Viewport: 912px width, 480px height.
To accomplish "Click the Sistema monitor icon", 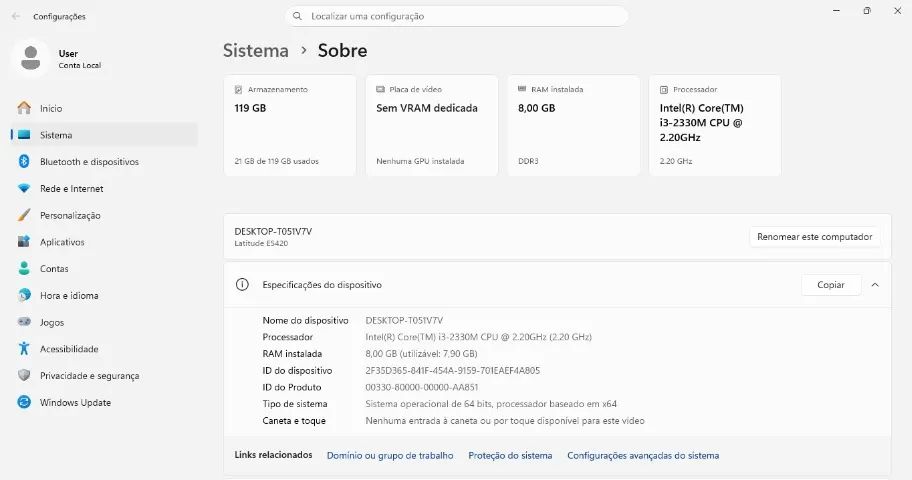I will click(x=24, y=134).
